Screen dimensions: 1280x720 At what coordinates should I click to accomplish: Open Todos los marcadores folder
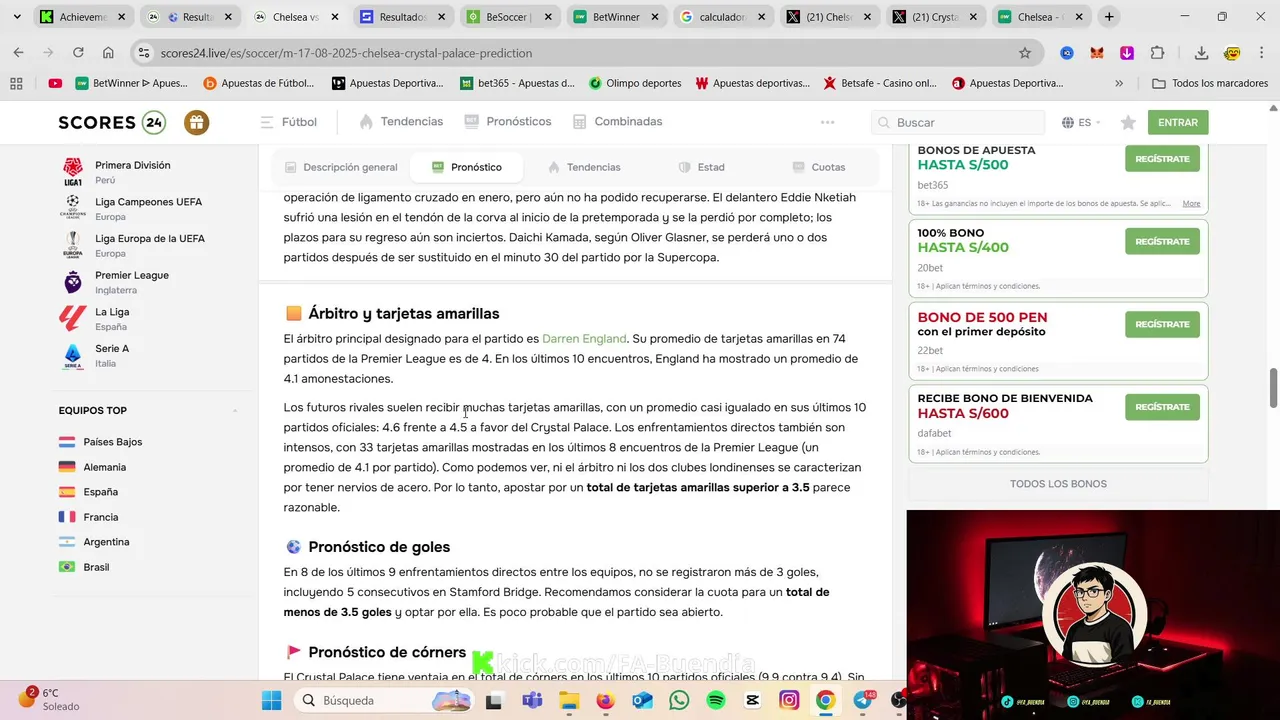pyautogui.click(x=1211, y=83)
